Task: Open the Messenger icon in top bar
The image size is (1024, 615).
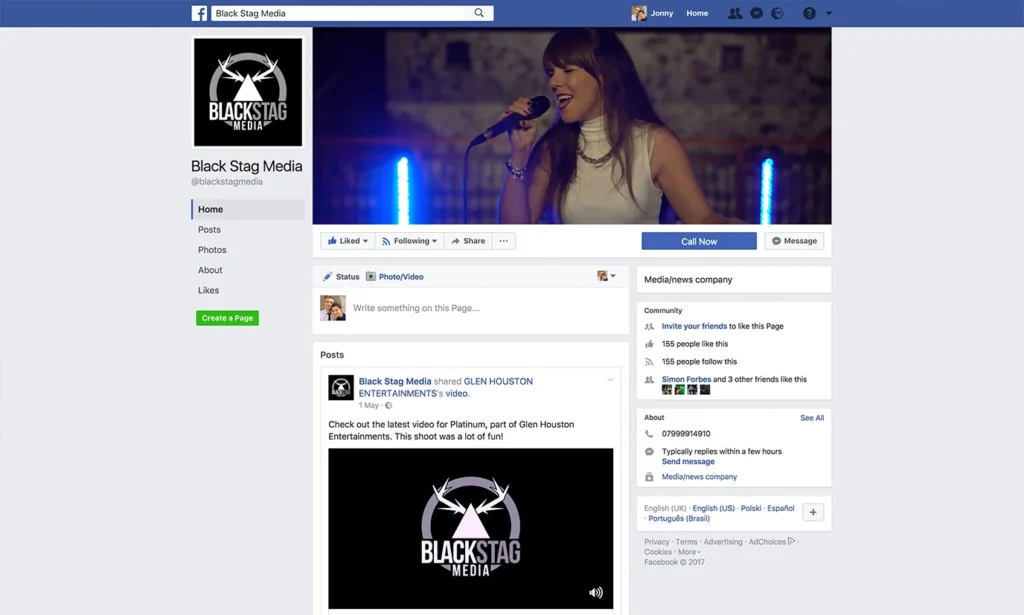Action: coord(756,13)
